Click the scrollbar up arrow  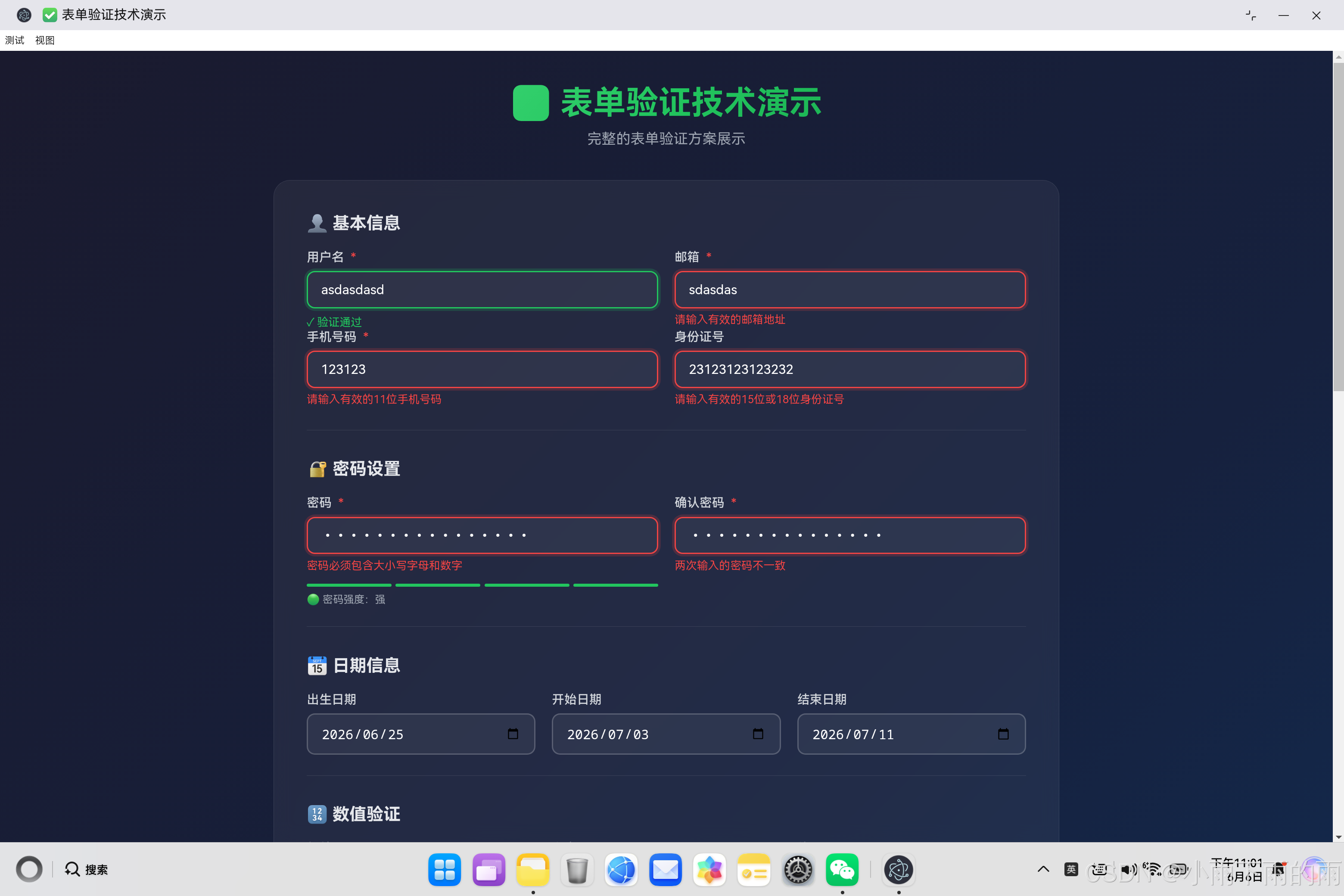[1338, 57]
